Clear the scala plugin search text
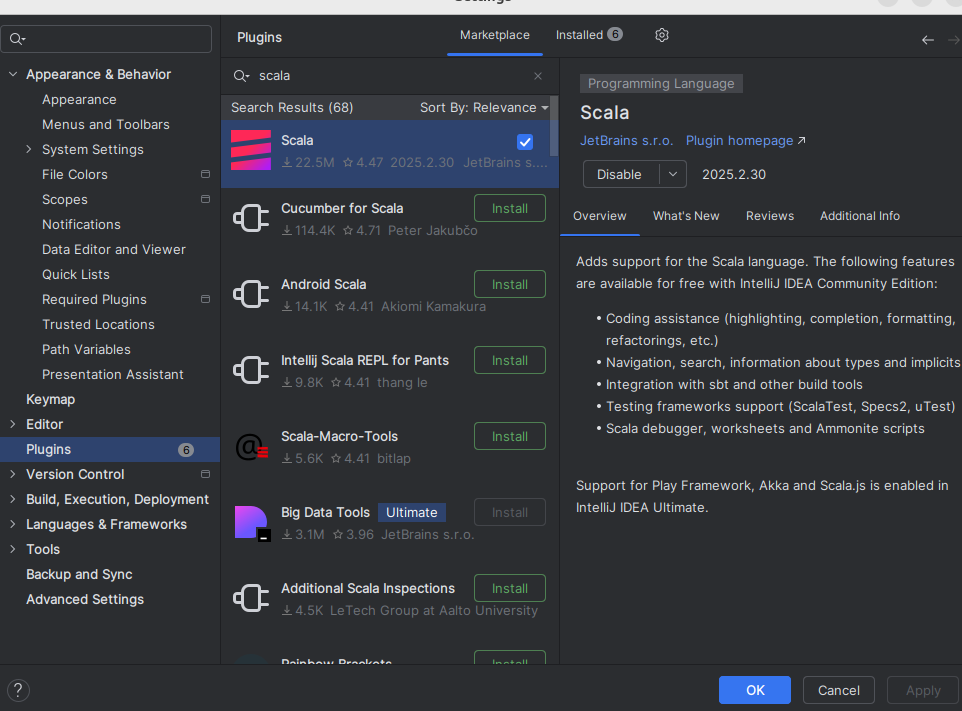 coord(538,76)
